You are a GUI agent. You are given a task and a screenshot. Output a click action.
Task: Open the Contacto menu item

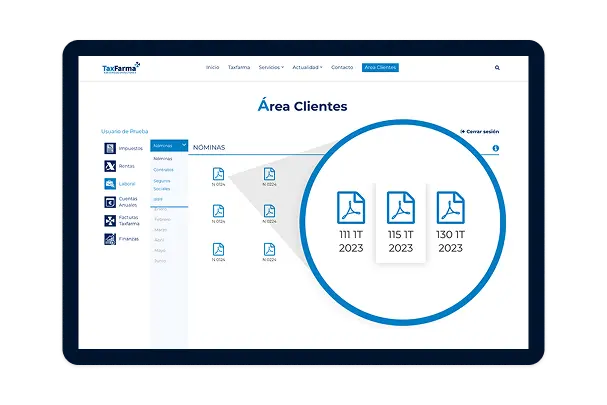[342, 68]
